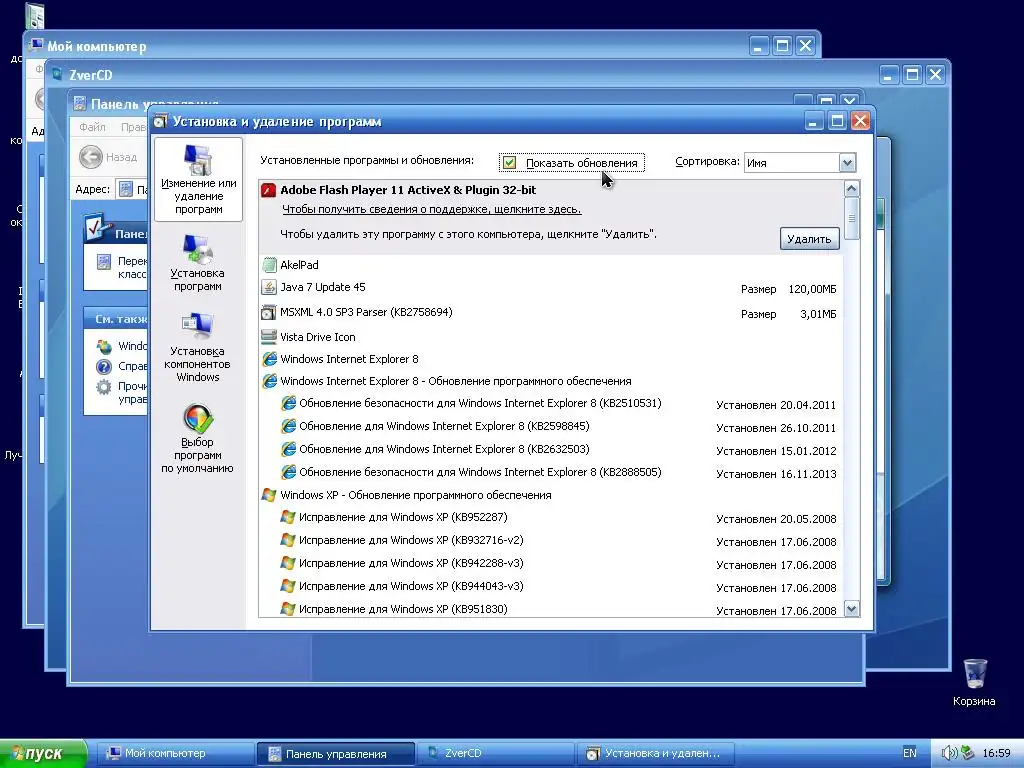Click scroll up arrow of programs list
Screen dimensions: 1024x768
(x=852, y=189)
